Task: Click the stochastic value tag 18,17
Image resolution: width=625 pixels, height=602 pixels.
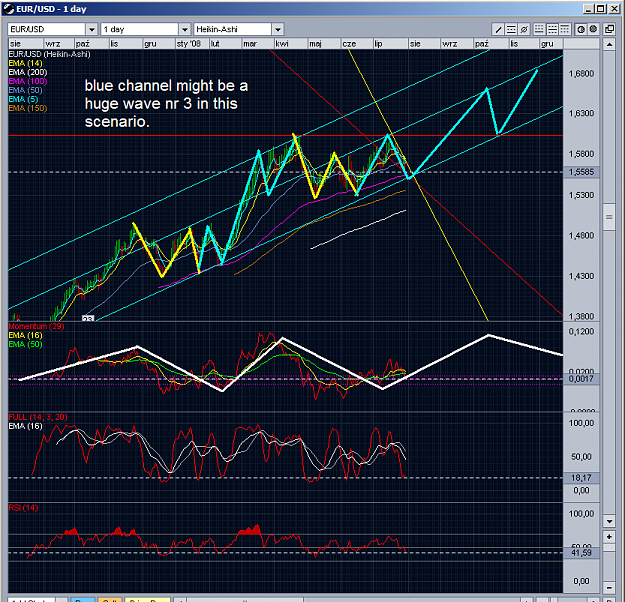Action: pyautogui.click(x=581, y=478)
